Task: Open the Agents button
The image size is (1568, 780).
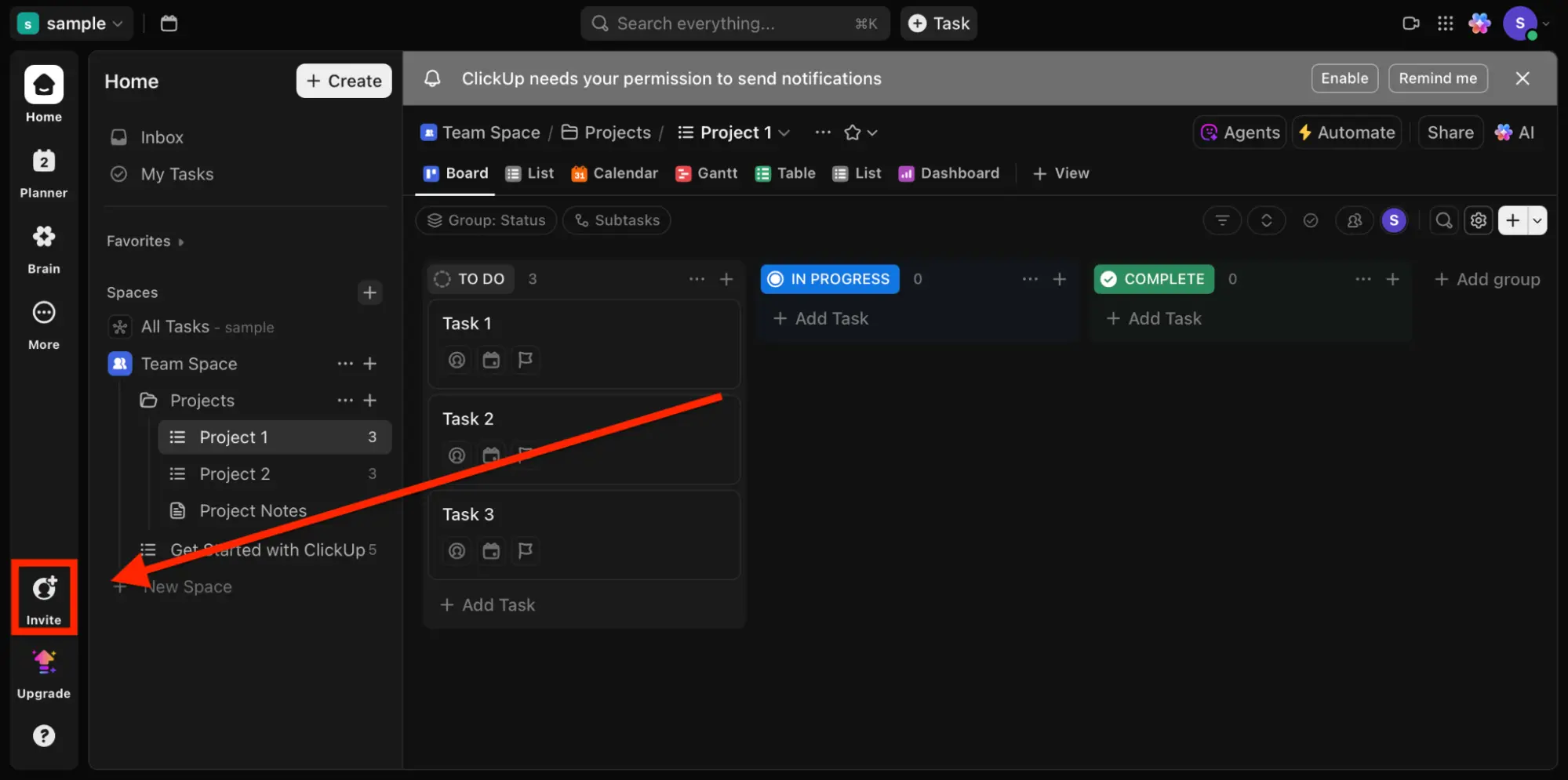Action: coord(1240,132)
